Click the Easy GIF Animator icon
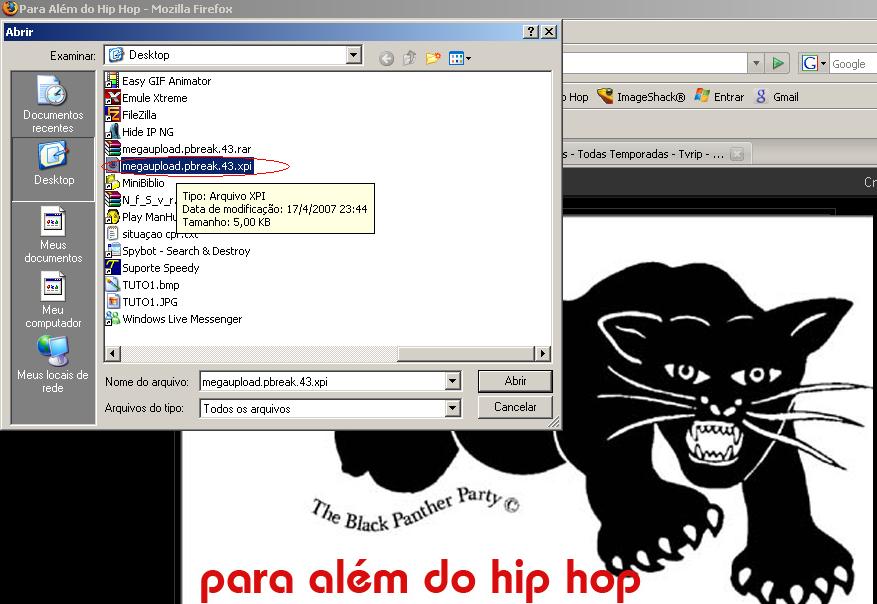This screenshot has height=604, width=877. pyautogui.click(x=112, y=81)
